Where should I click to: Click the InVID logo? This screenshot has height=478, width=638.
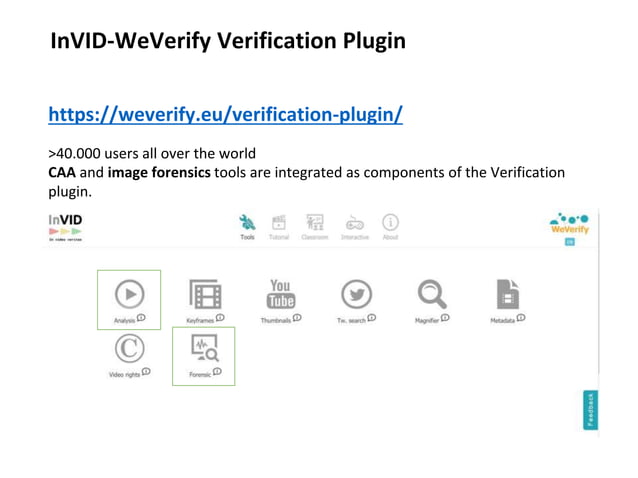[x=66, y=227]
